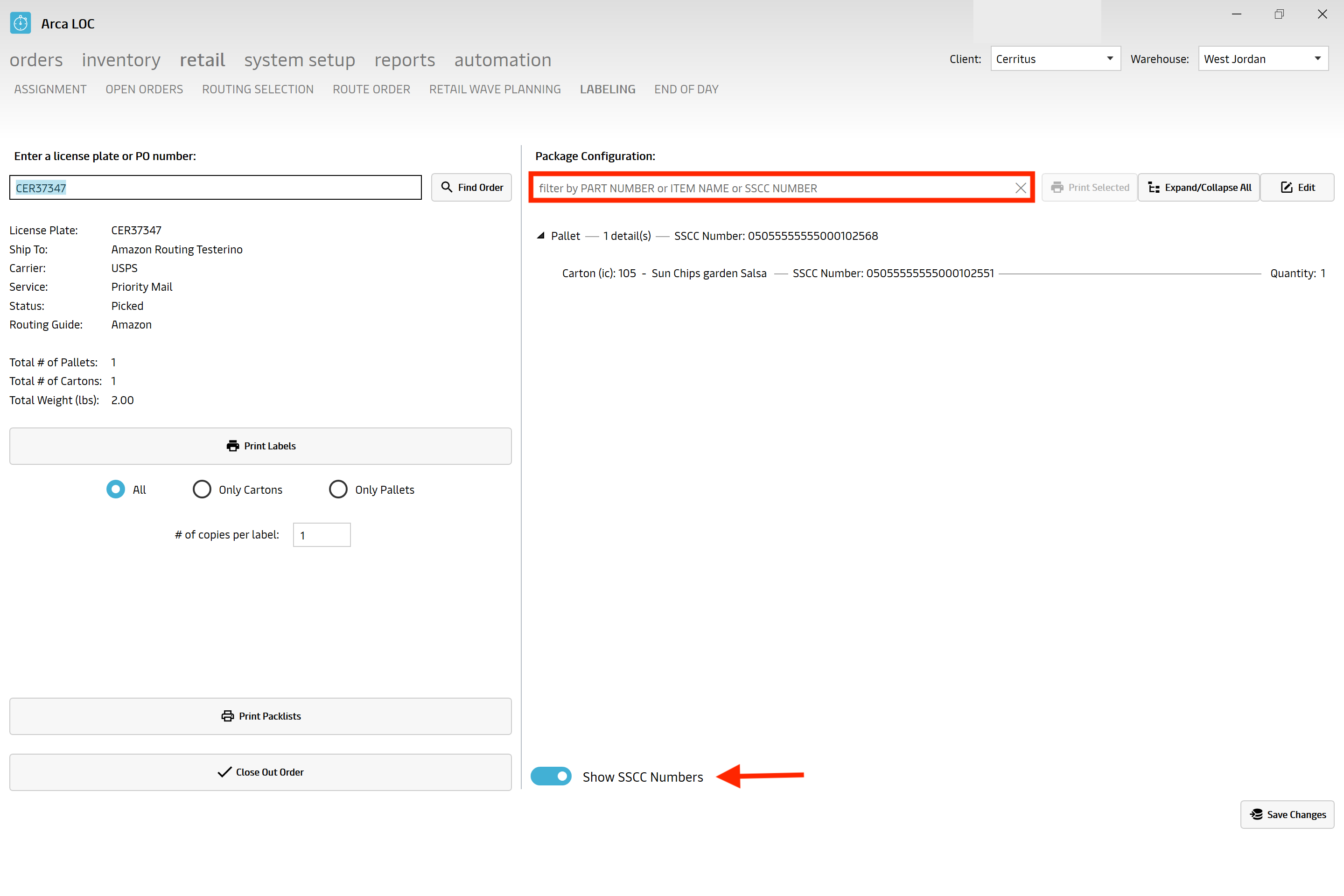Viewport: 1344px width, 896px height.
Task: Select the All radio button
Action: pyautogui.click(x=115, y=489)
